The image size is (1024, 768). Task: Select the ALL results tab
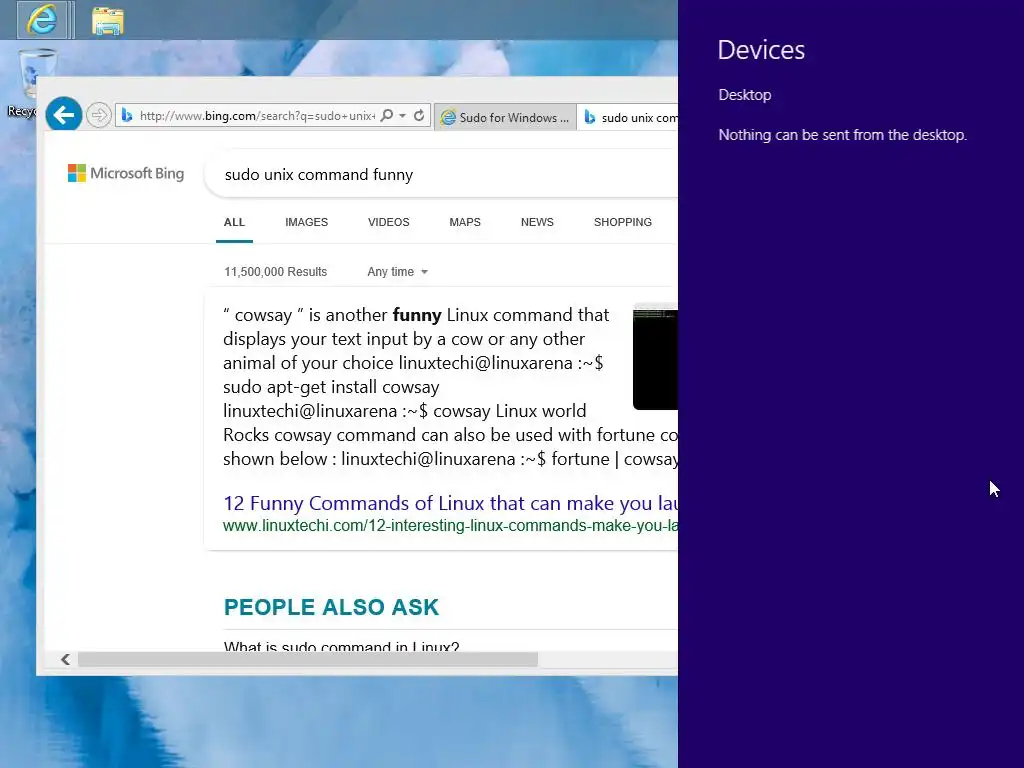234,222
